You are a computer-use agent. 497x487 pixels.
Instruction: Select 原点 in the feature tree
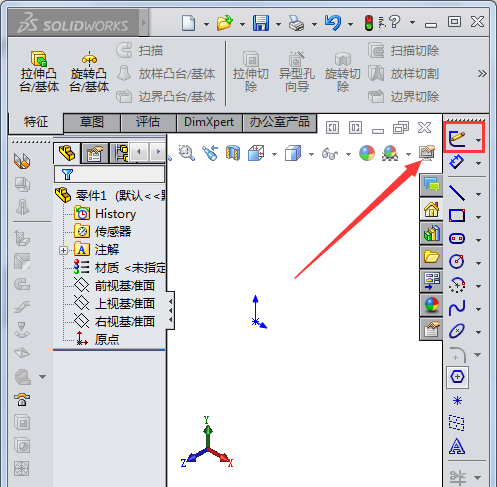tap(107, 340)
